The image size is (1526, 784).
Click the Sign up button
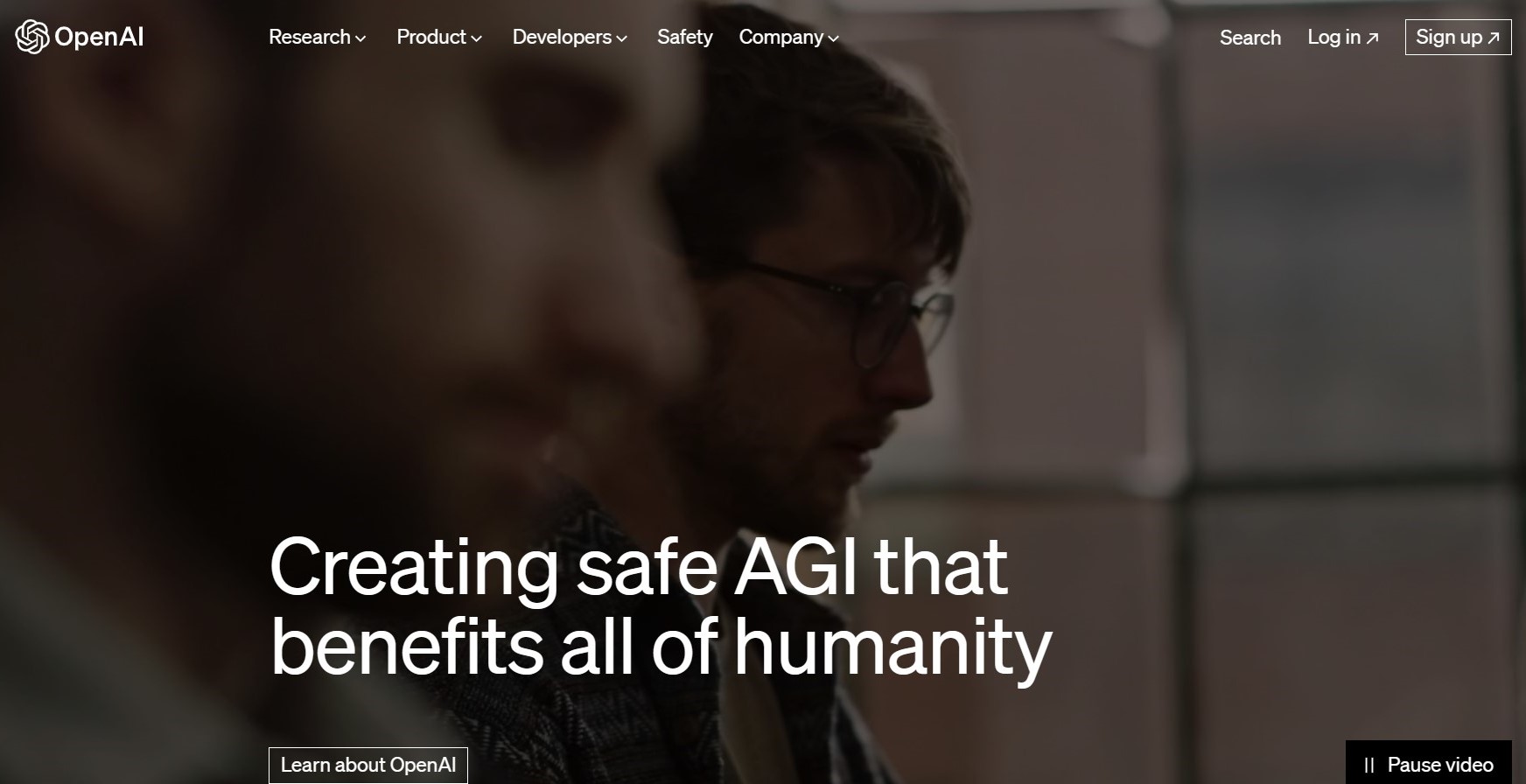click(x=1458, y=37)
